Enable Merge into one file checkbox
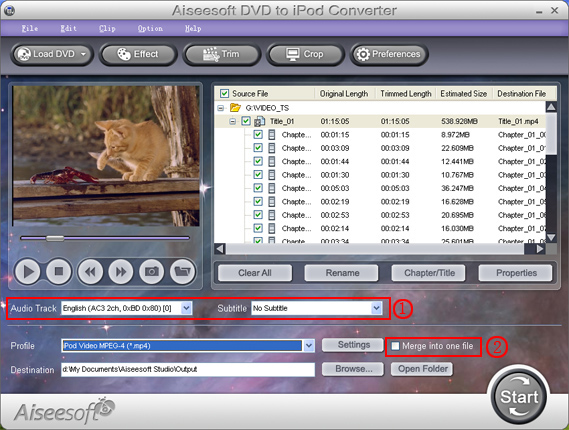This screenshot has height=430, width=569. [x=395, y=346]
